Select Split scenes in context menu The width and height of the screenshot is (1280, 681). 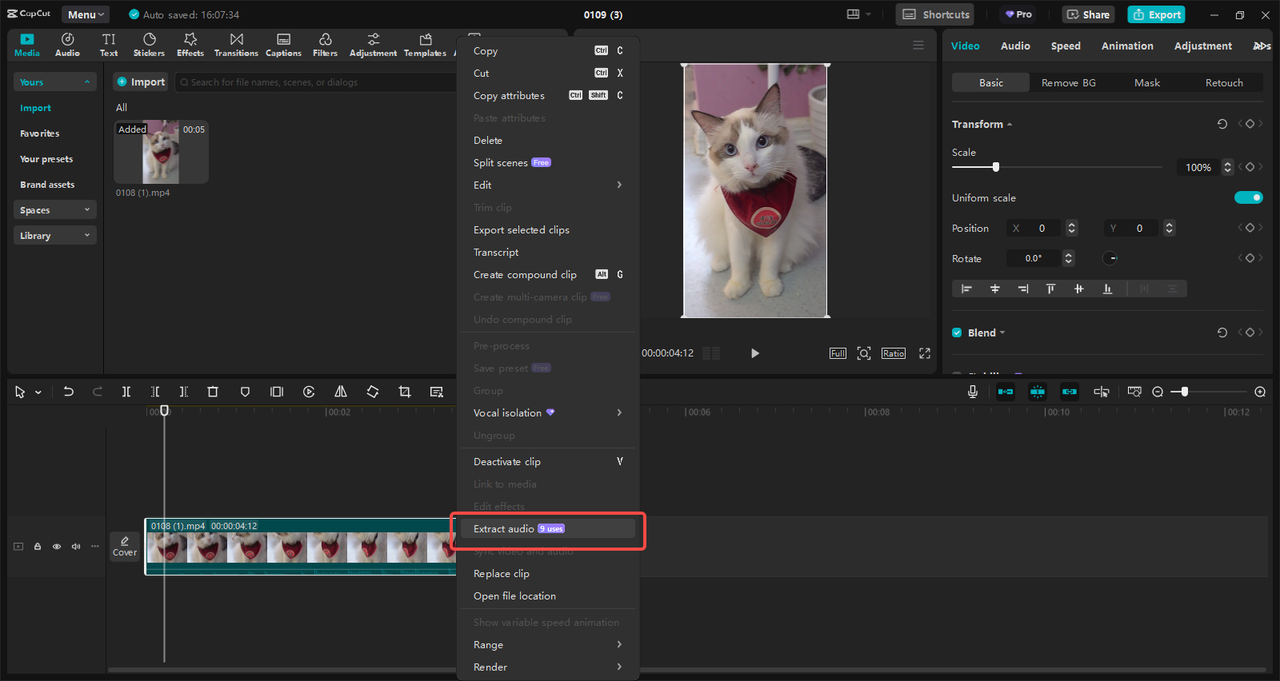coord(547,163)
